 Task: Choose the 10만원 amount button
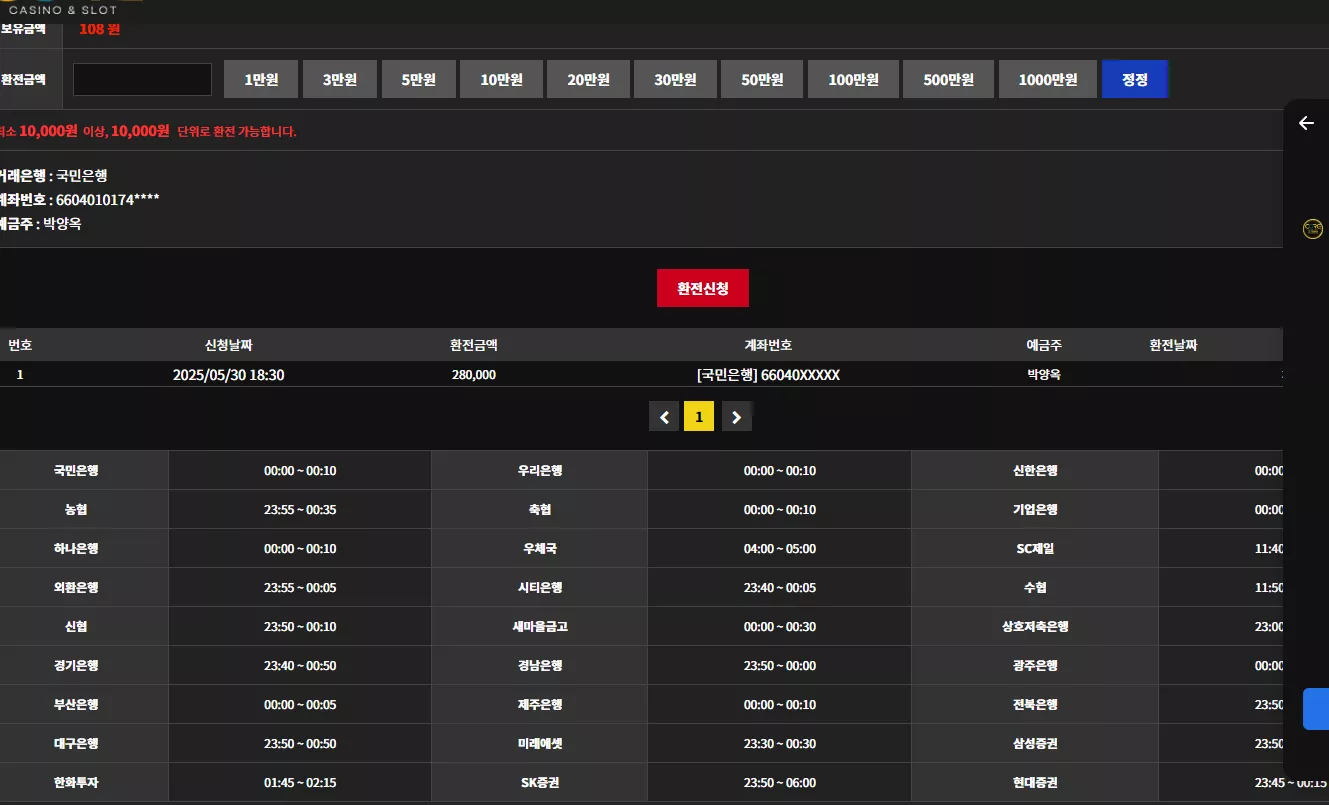point(501,80)
